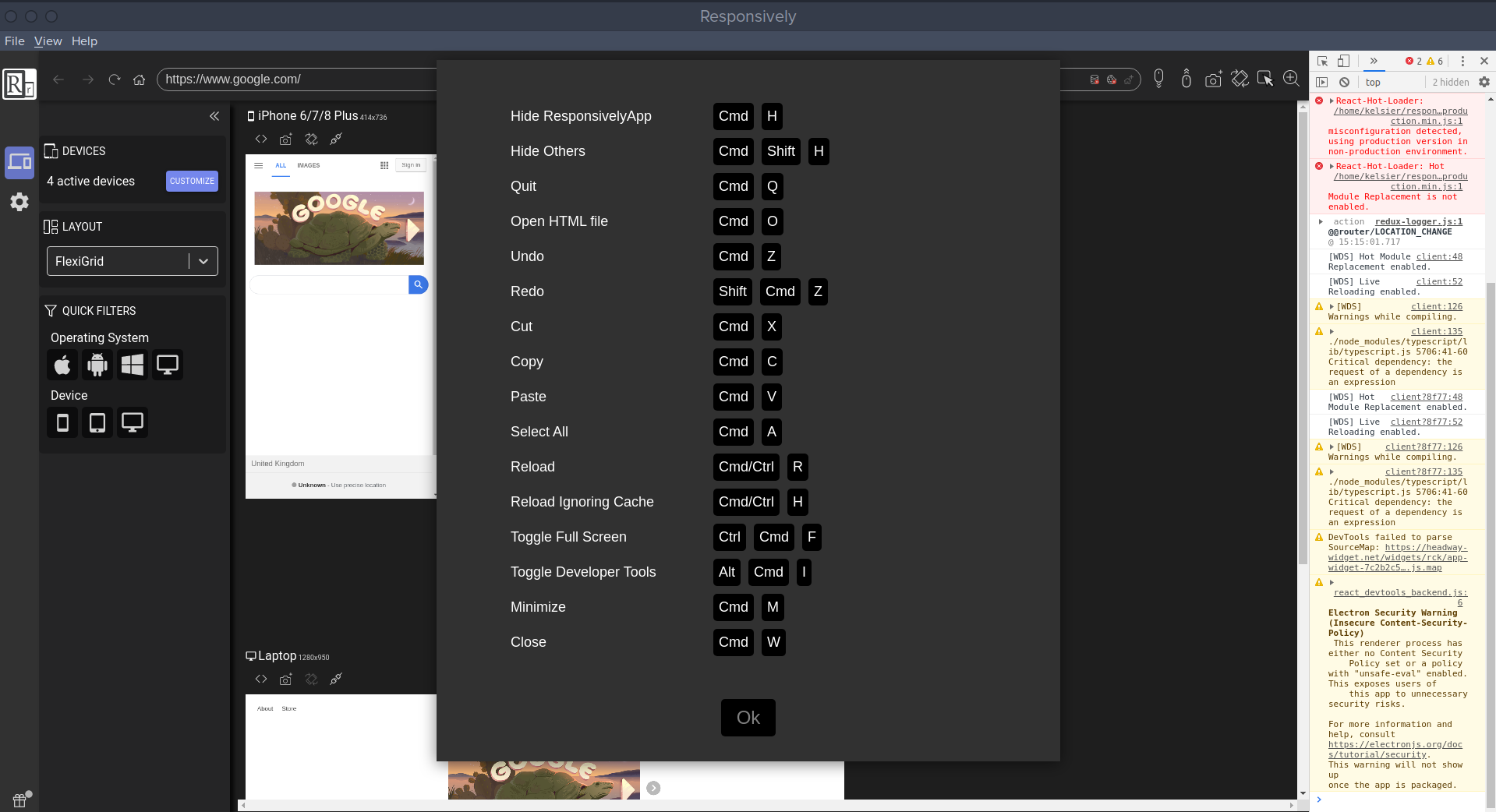Image resolution: width=1496 pixels, height=812 pixels.
Task: Expand the [WDS] client:126 warning
Action: pyautogui.click(x=1332, y=306)
